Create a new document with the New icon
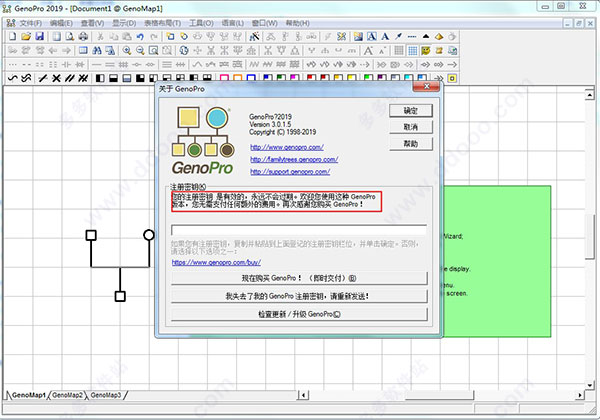 (x=13, y=37)
